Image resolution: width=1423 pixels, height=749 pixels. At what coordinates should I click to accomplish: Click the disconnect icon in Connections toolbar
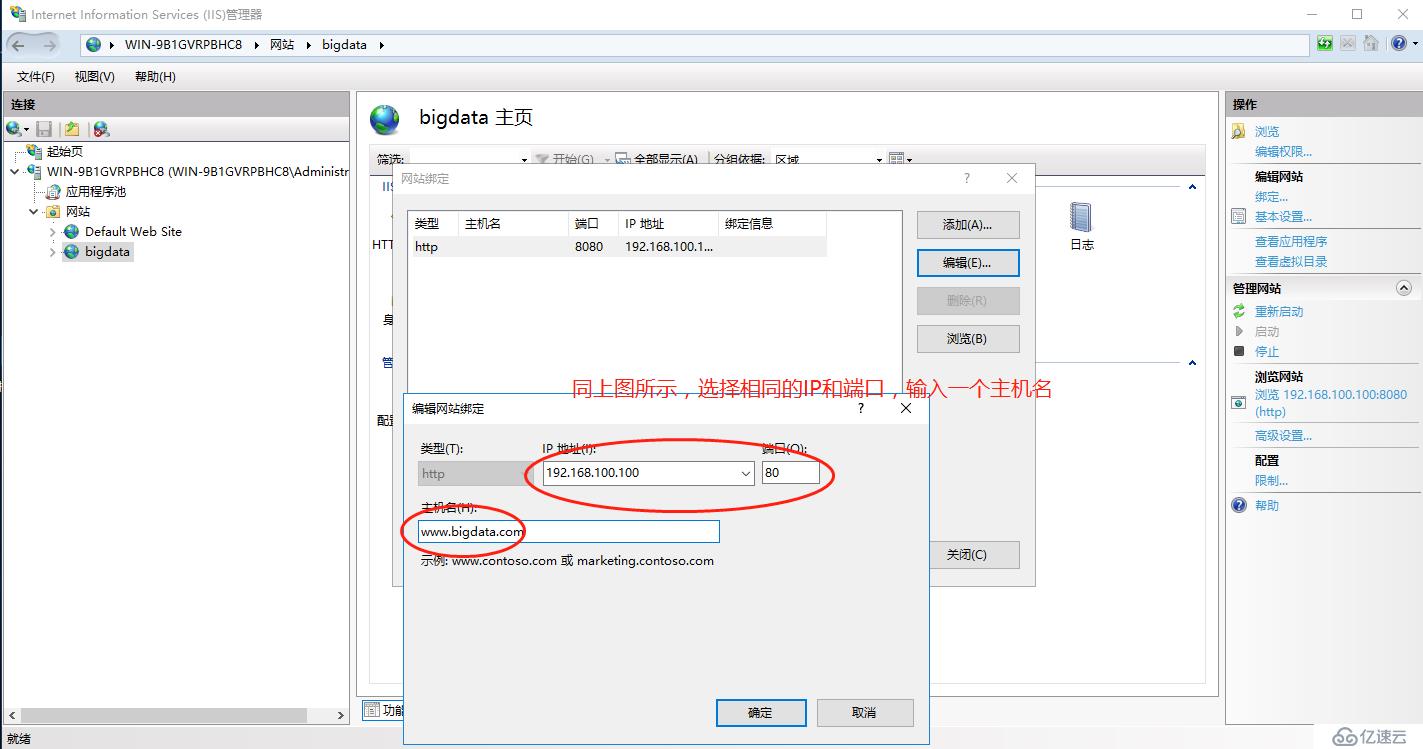click(101, 129)
